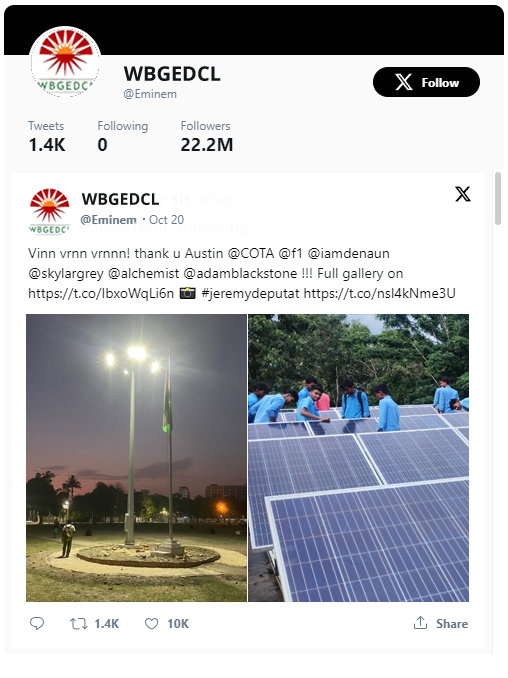508x678 pixels.
Task: Open the @COTA mention in tweet
Action: (x=251, y=253)
